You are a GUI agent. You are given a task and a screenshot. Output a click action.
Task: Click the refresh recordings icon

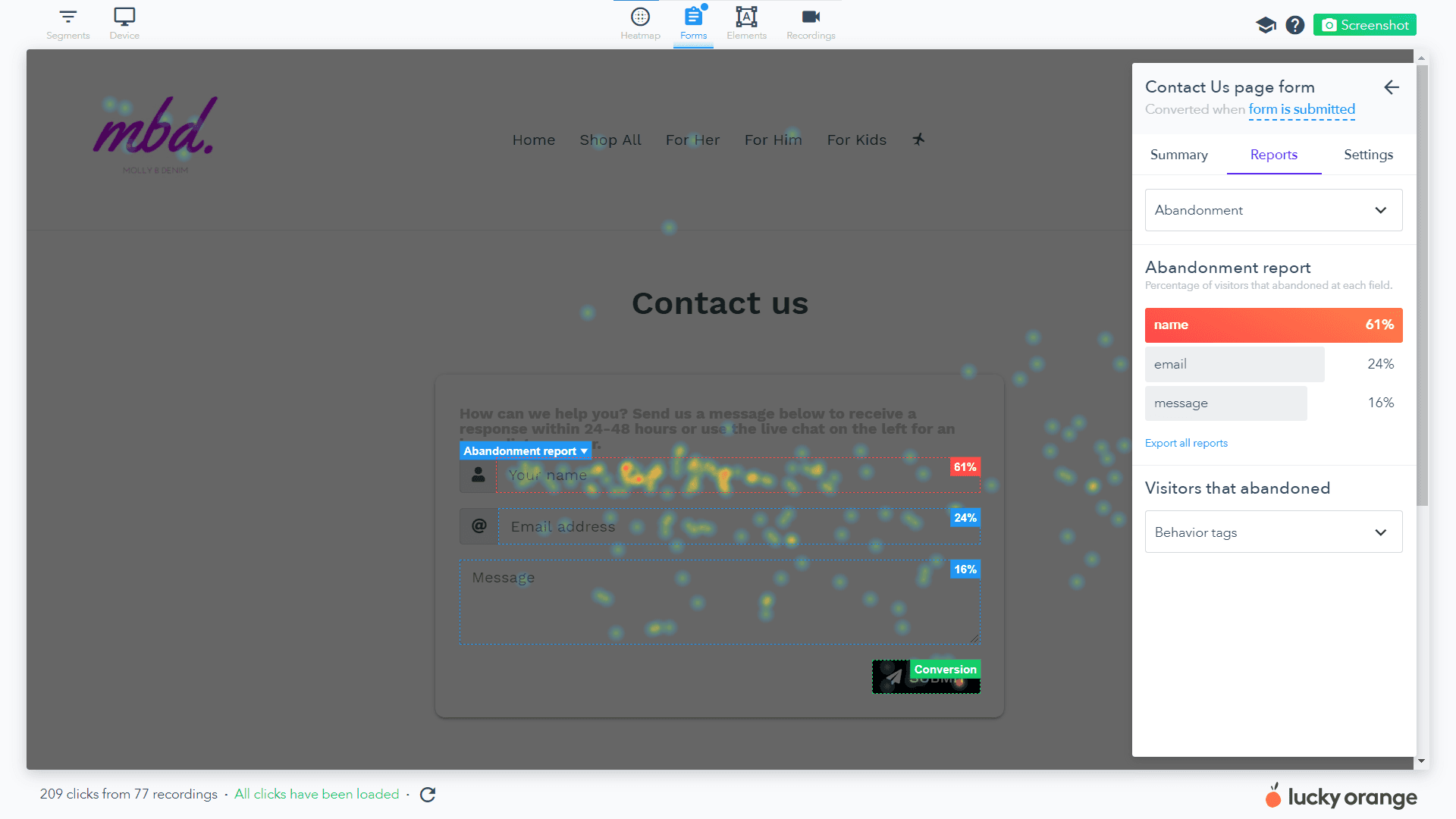tap(425, 794)
